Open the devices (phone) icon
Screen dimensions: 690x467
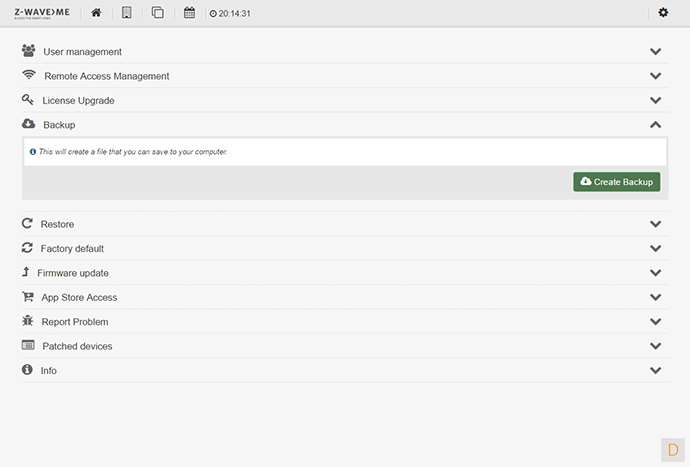(127, 13)
